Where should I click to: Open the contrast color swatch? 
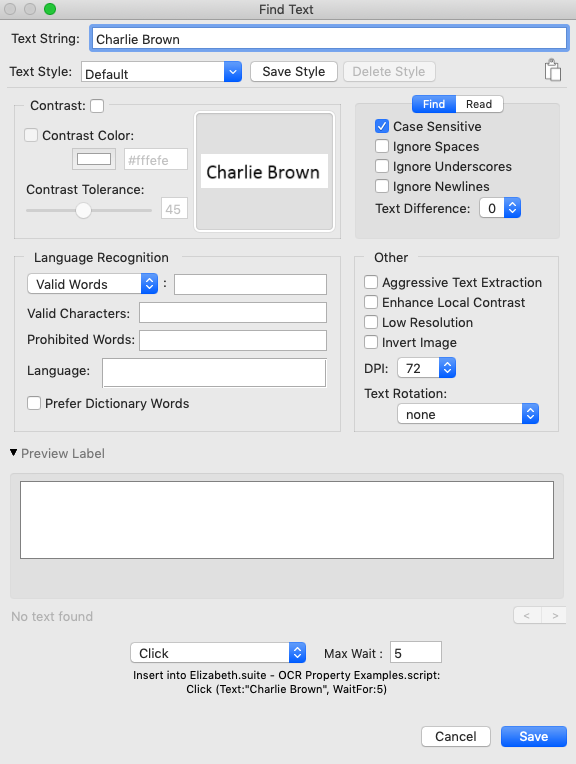94,159
